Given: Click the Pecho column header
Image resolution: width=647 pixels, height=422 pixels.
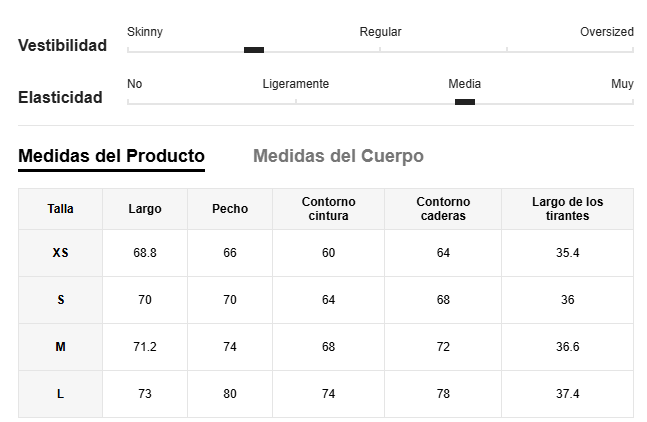Looking at the screenshot, I should 230,209.
